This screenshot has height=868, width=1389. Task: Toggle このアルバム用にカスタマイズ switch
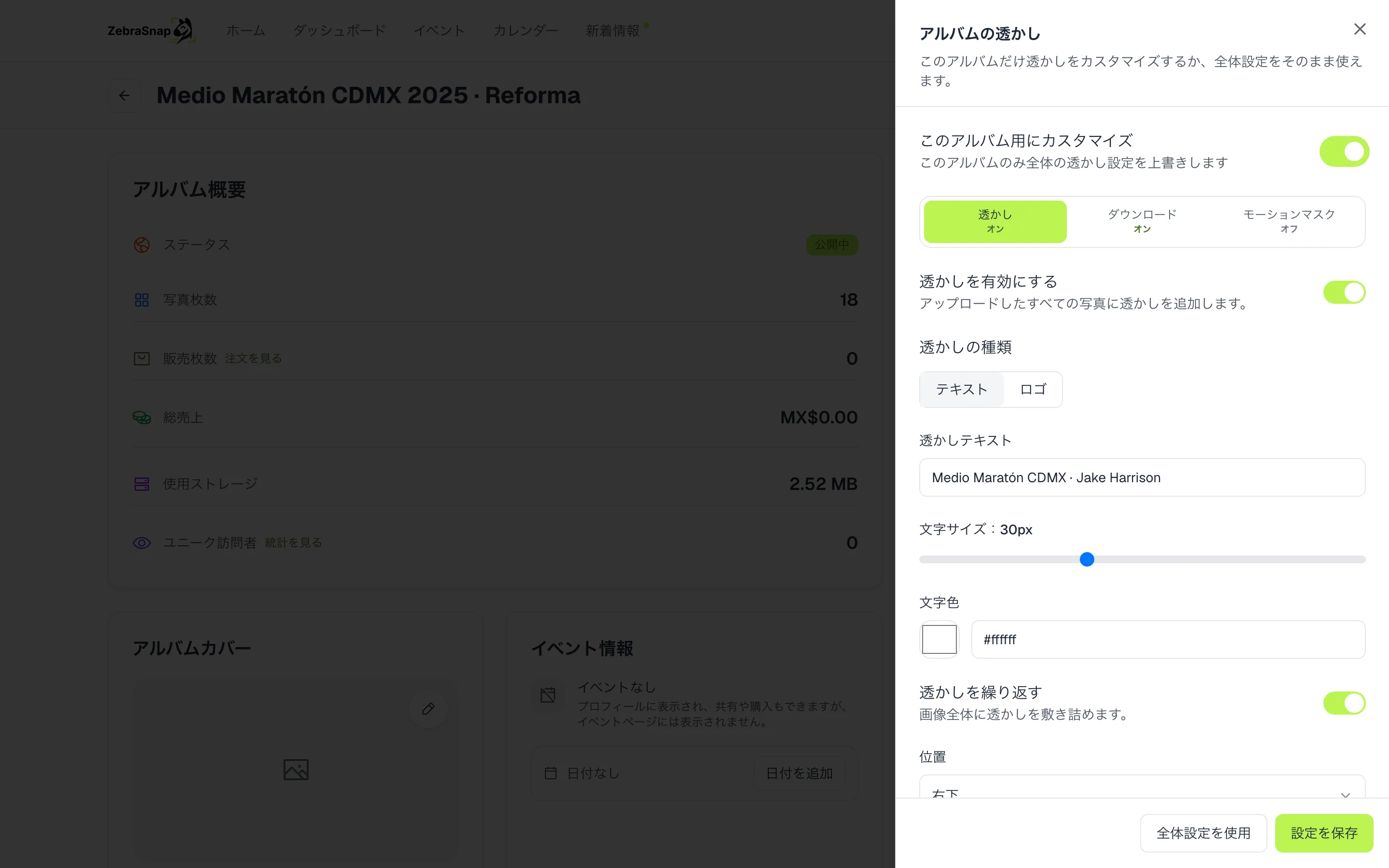click(1344, 151)
